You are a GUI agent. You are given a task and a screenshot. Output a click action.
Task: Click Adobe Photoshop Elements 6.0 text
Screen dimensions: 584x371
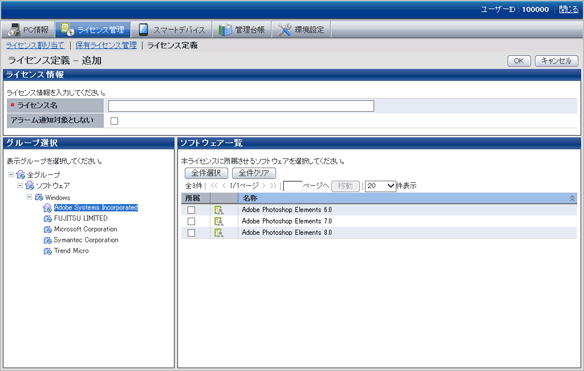(287, 210)
